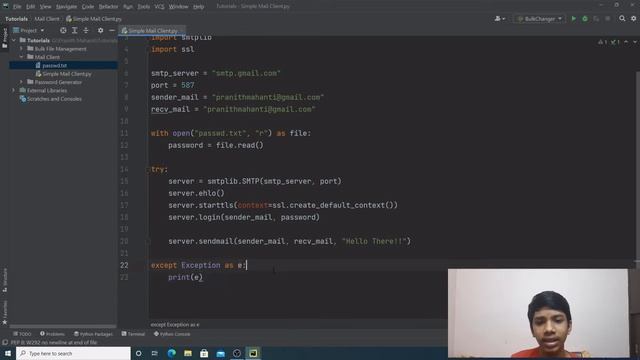Collapse the try block fold marker

149,169
